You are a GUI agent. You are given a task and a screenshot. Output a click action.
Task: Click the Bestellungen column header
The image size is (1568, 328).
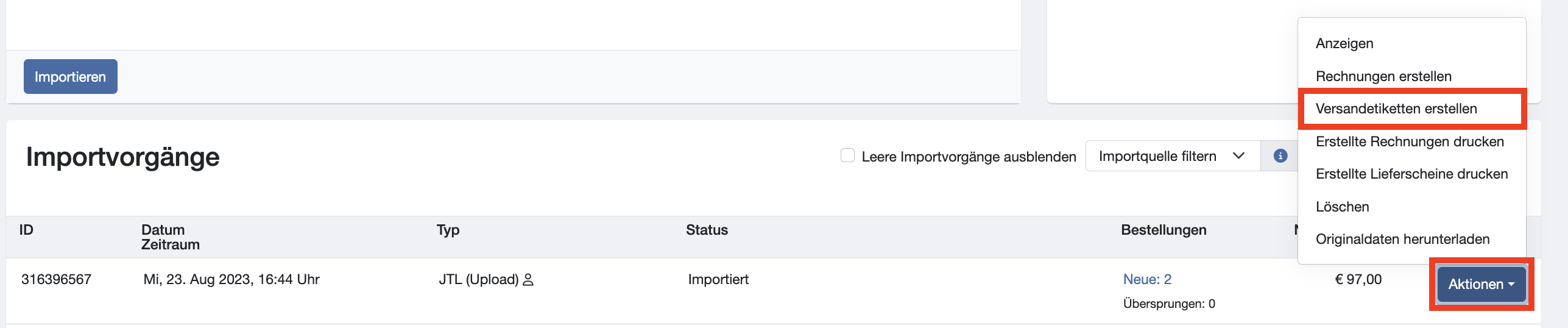point(1164,230)
